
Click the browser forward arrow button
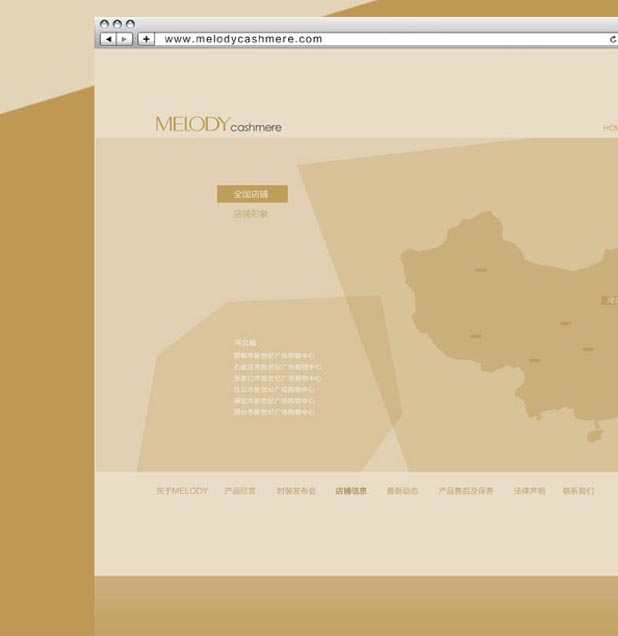pyautogui.click(x=124, y=39)
